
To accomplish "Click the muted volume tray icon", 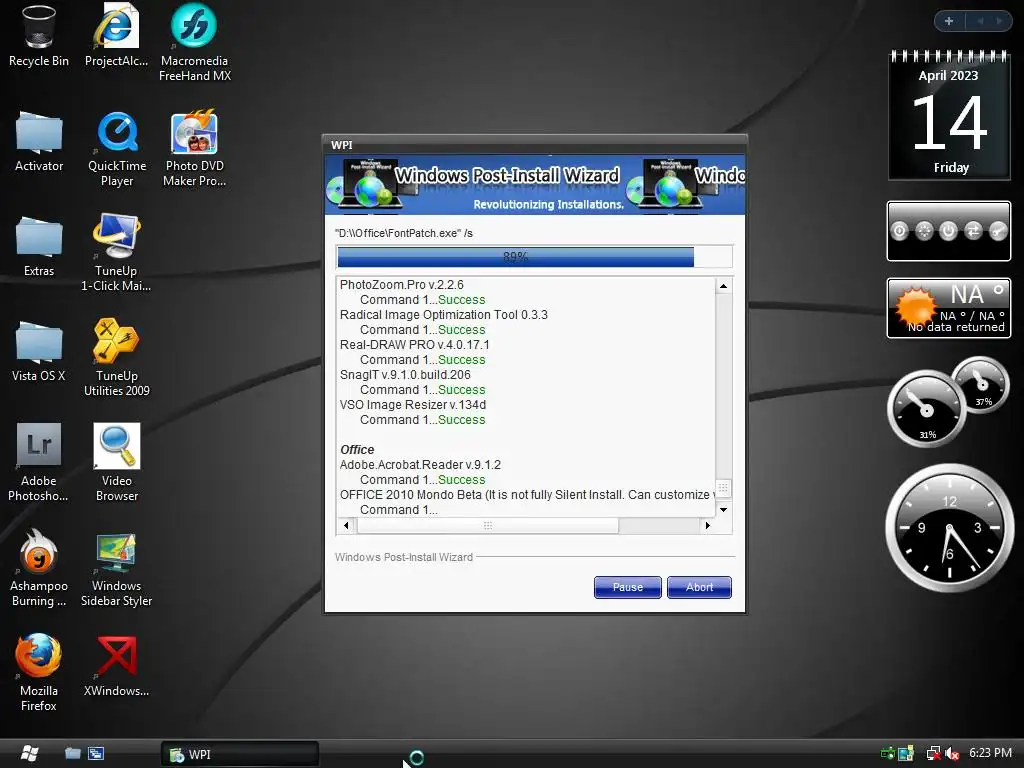I will click(952, 754).
